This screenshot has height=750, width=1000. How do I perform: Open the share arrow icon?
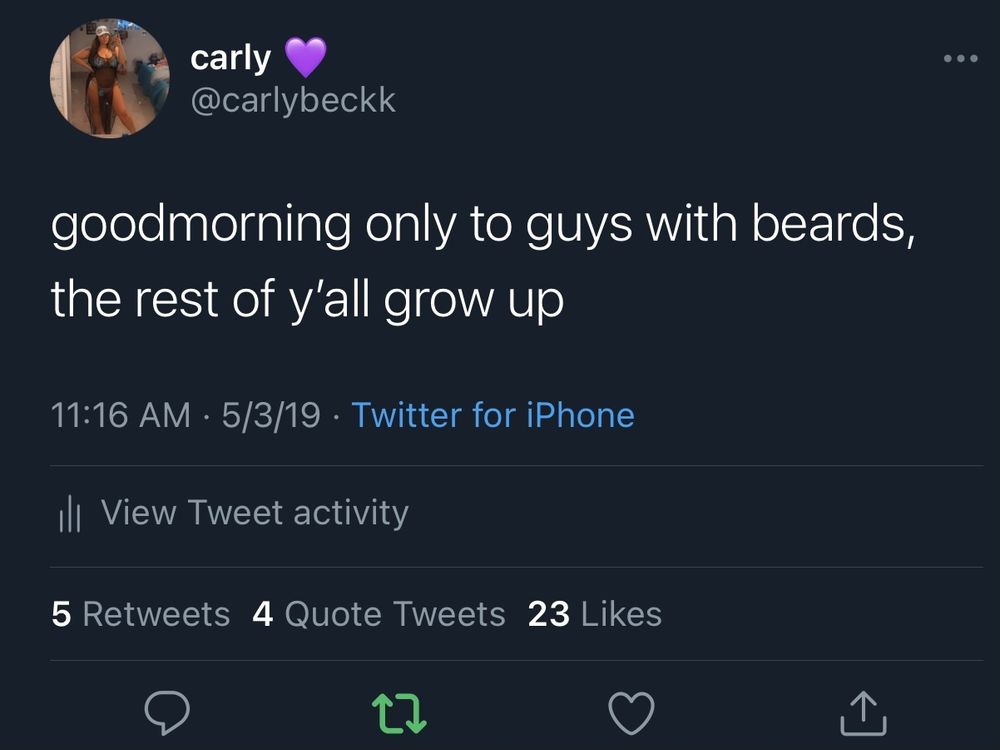(863, 712)
